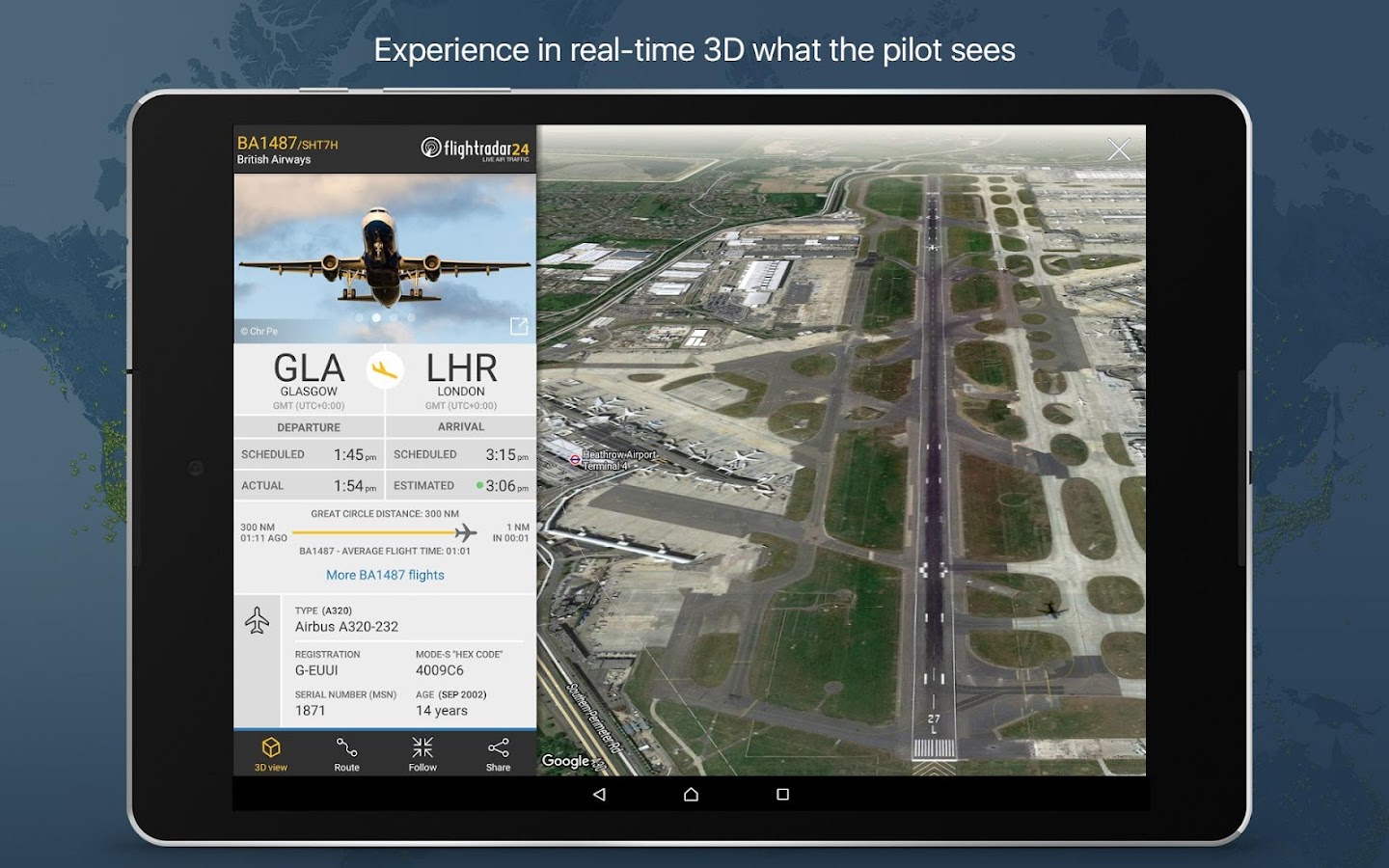Click the actual departure 1:54 pm

(355, 486)
